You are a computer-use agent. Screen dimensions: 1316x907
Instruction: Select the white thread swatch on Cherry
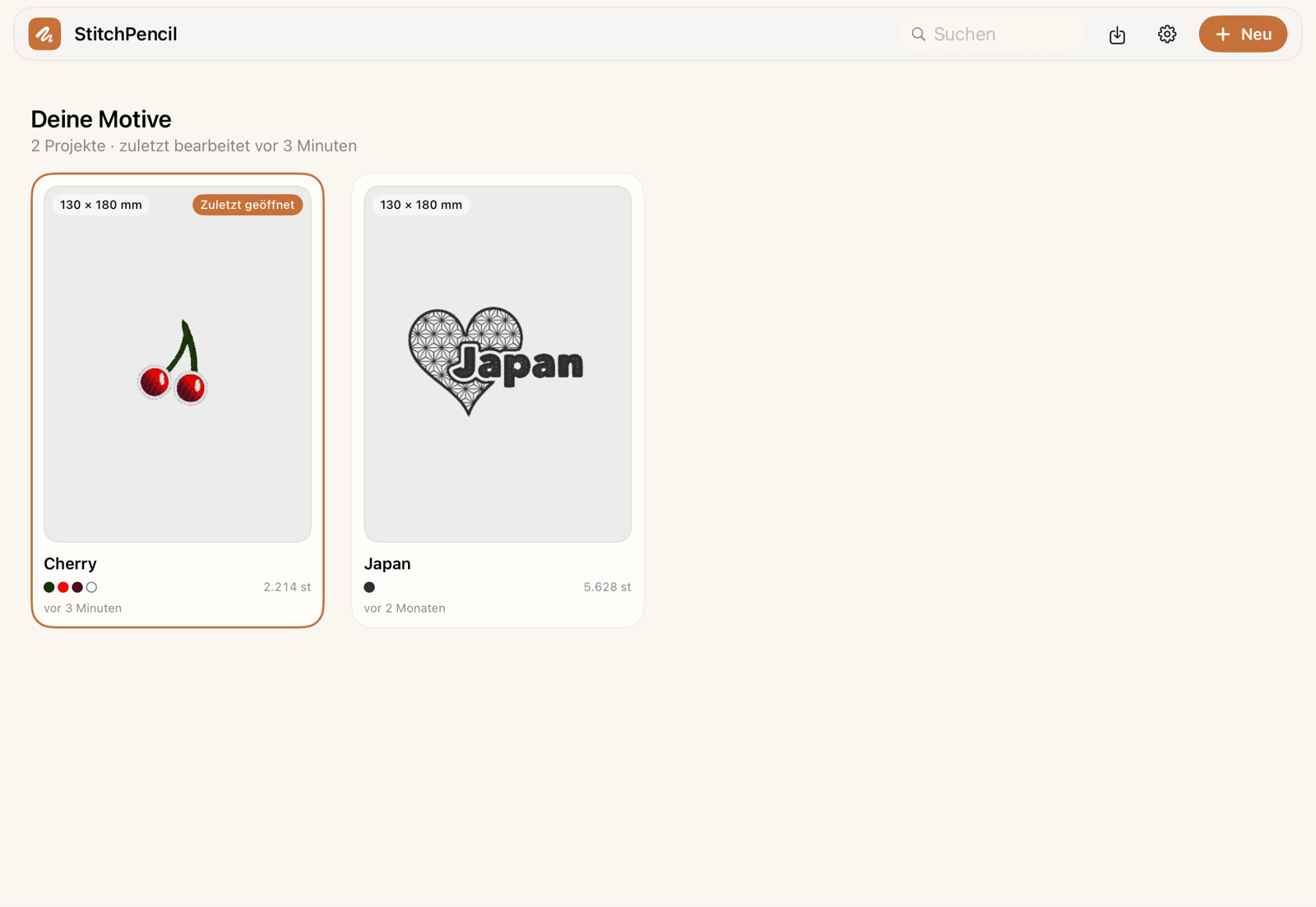pos(91,587)
